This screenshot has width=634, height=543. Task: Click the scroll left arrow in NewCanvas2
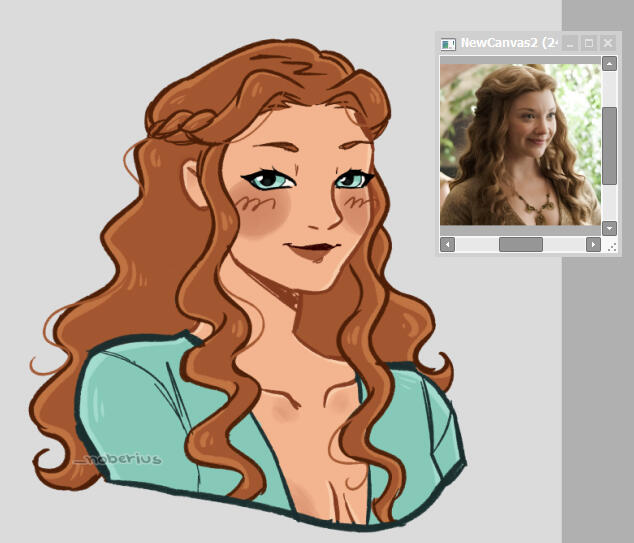pos(447,244)
